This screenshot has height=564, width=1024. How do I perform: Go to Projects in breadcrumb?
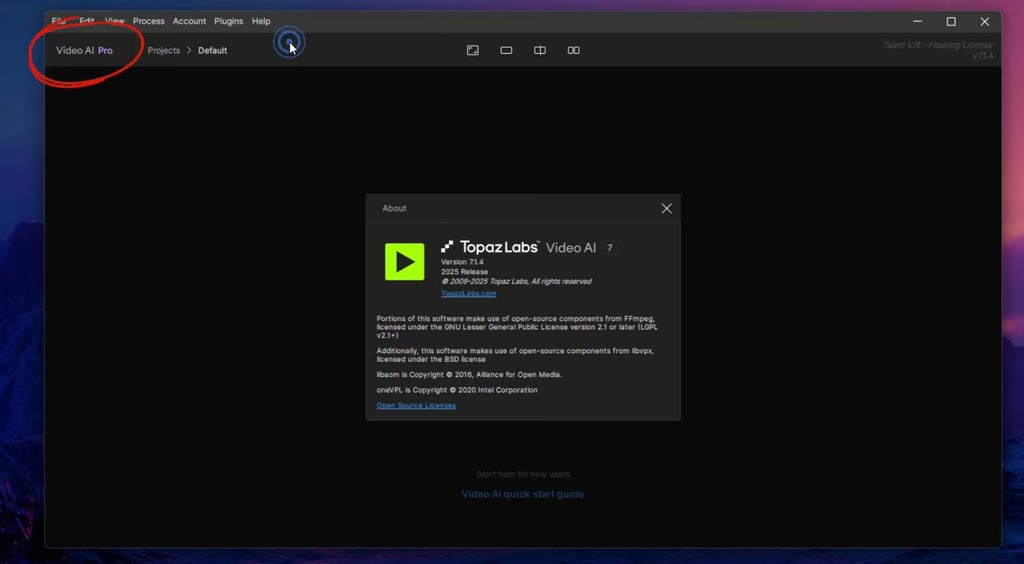pos(164,50)
